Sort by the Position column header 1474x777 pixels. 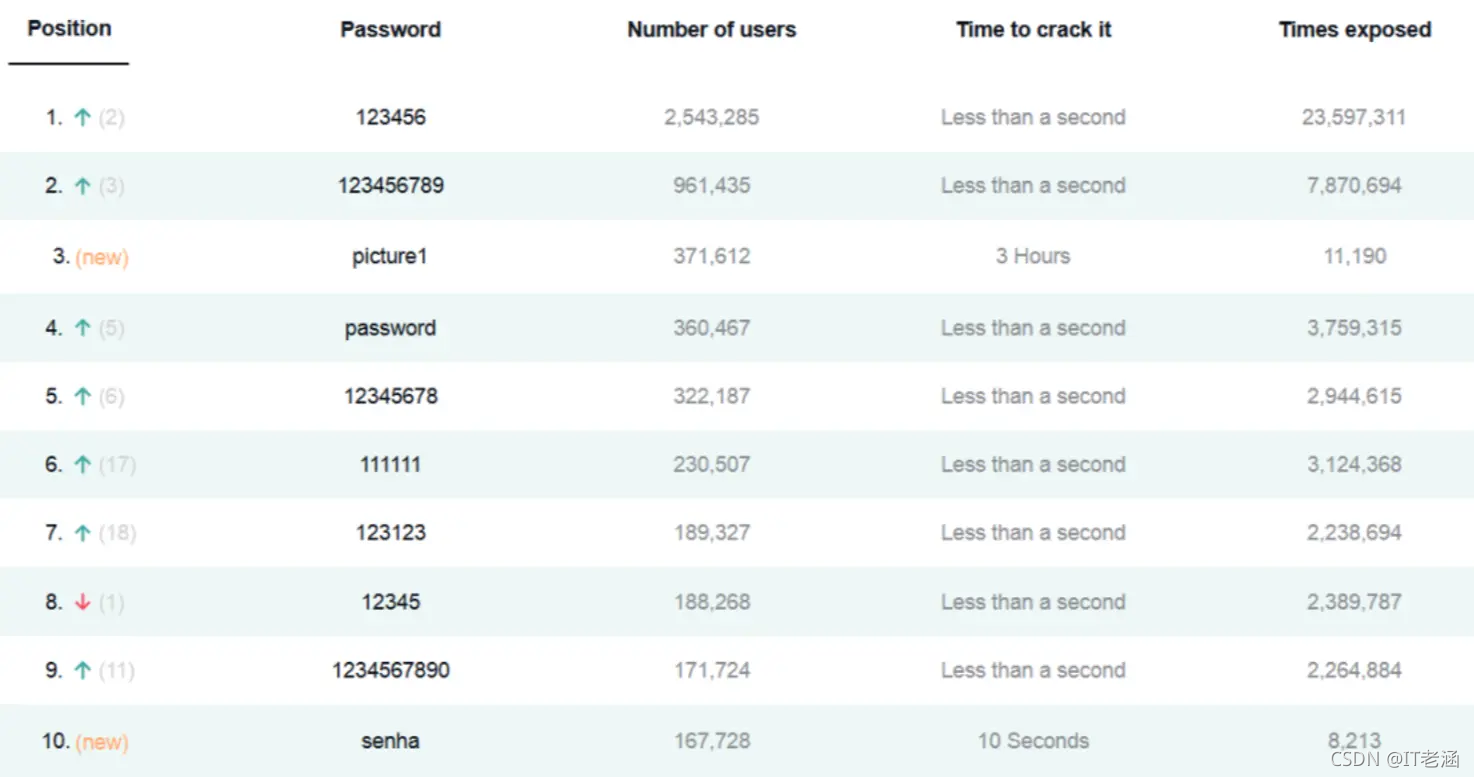69,28
